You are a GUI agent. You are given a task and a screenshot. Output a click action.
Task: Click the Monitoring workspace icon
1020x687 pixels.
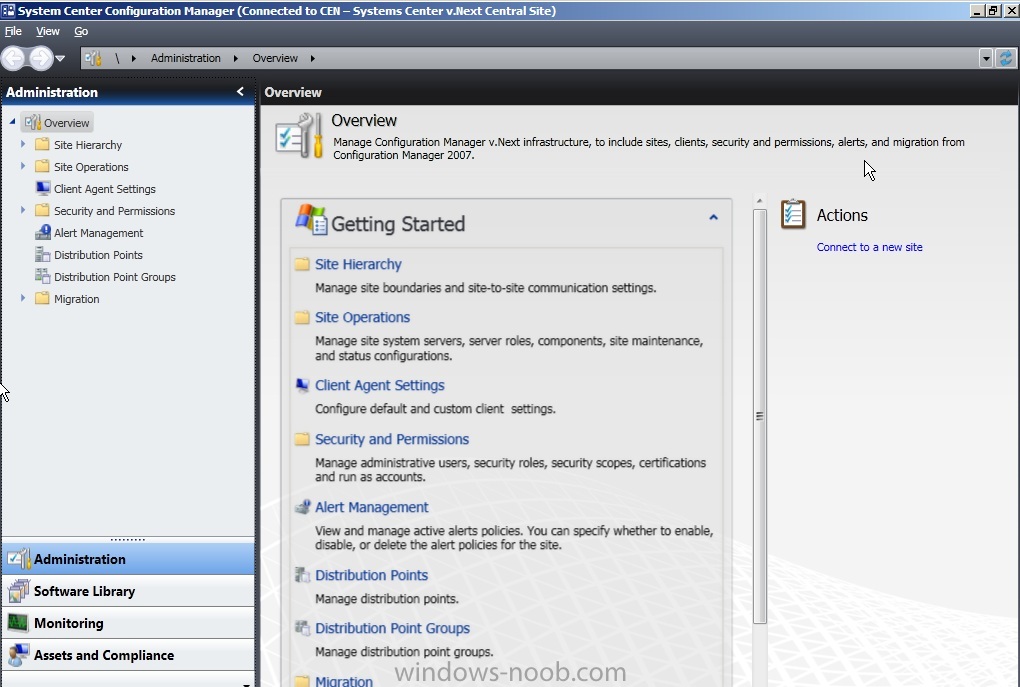click(18, 623)
